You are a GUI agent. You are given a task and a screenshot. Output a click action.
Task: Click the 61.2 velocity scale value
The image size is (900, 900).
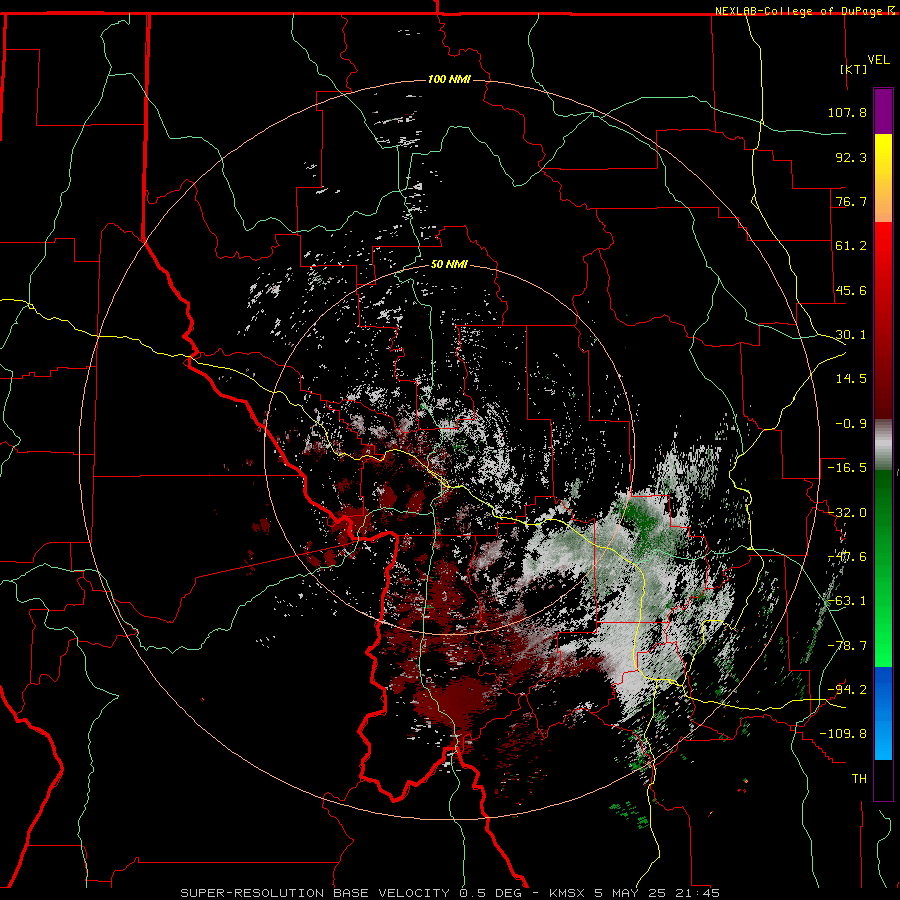[851, 246]
